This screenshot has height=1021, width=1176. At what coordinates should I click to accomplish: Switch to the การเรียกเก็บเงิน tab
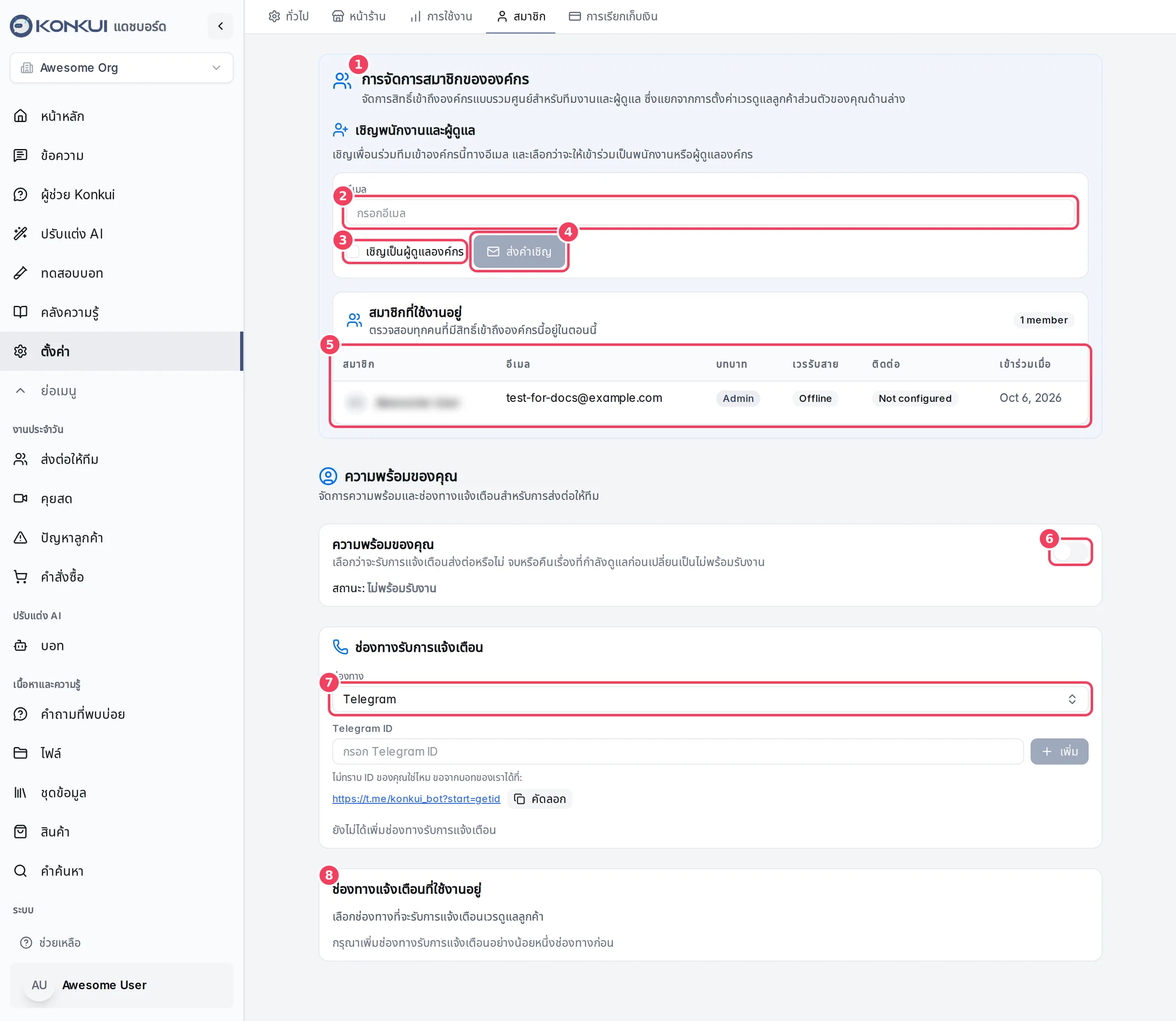613,17
